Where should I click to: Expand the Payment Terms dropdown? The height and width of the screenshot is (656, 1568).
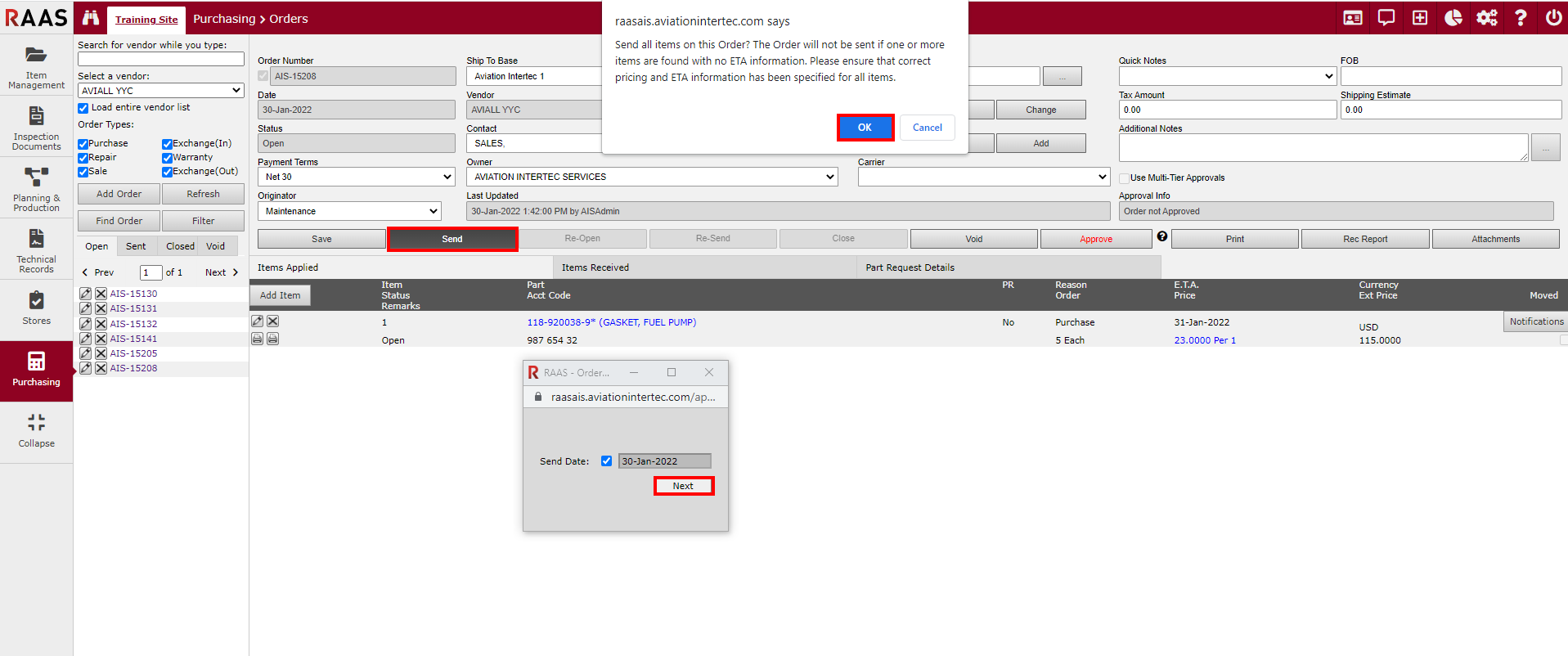[x=357, y=177]
